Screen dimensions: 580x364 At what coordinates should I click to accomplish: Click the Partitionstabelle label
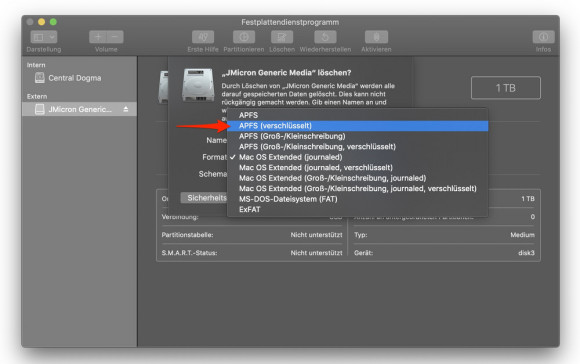pos(187,235)
